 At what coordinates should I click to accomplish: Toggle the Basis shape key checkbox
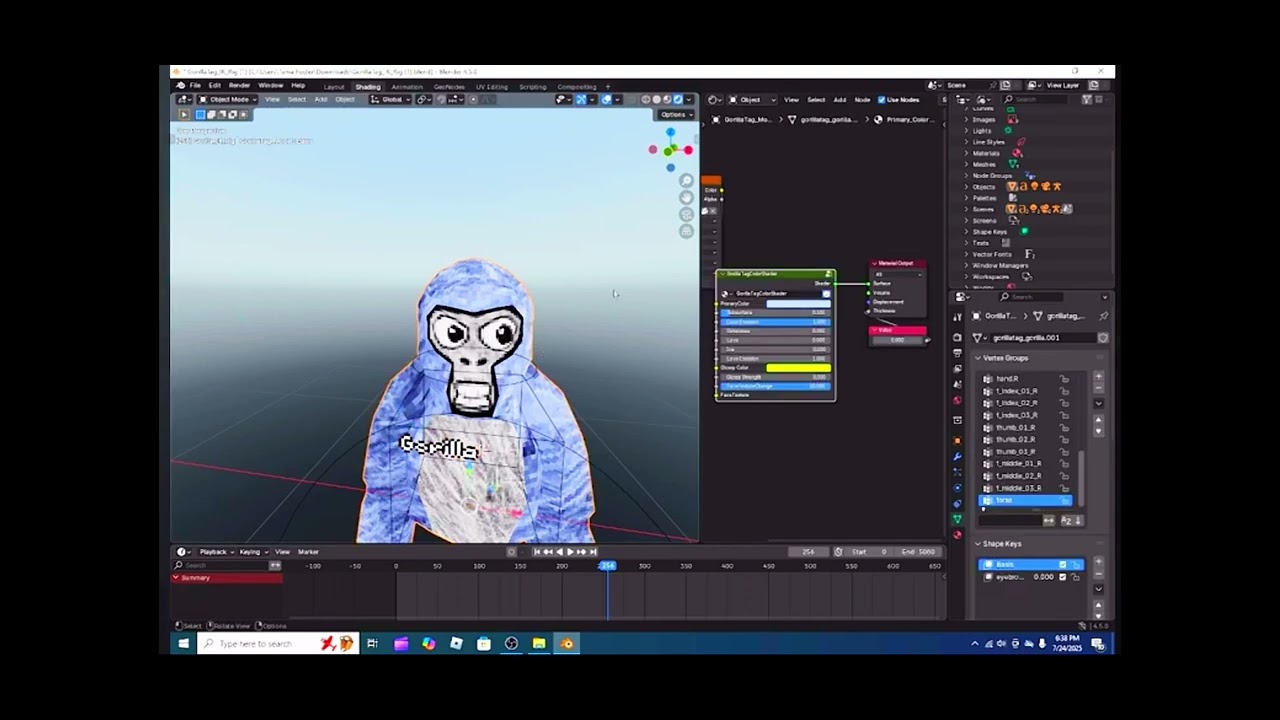pos(1063,565)
